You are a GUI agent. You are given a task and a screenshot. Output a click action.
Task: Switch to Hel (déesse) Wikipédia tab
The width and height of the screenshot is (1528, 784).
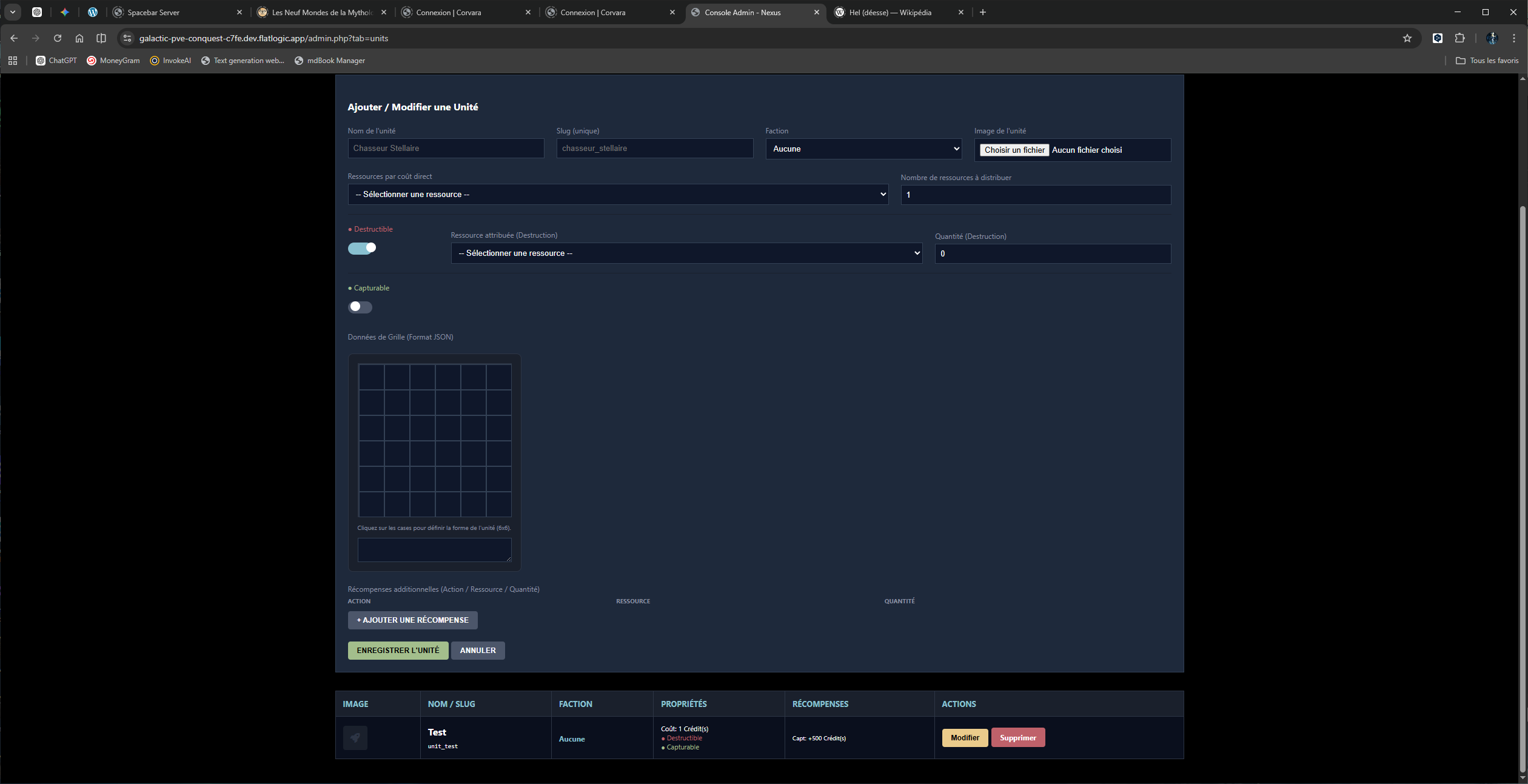coord(890,12)
